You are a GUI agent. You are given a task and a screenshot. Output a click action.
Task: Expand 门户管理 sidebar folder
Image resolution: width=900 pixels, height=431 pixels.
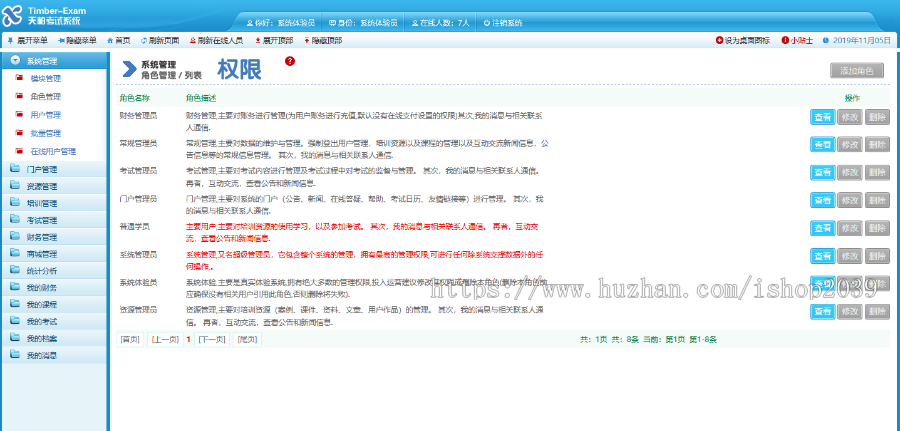point(54,169)
